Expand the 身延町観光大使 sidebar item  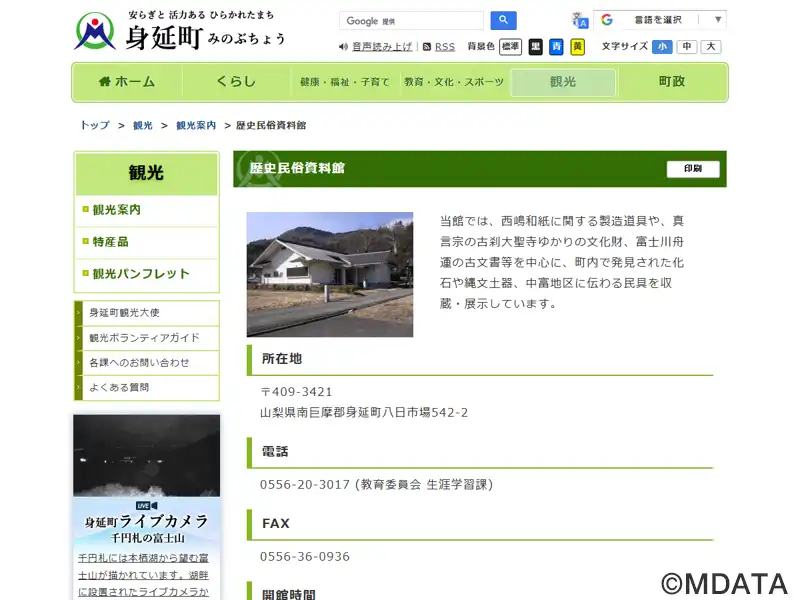(x=146, y=313)
